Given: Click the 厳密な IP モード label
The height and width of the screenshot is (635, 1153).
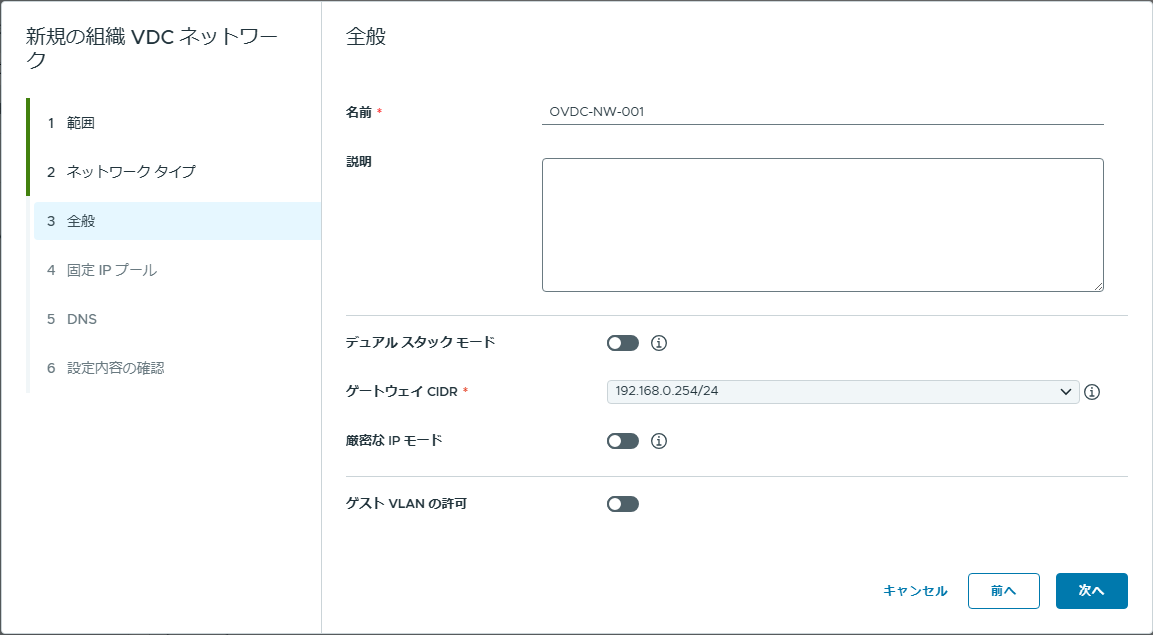Looking at the screenshot, I should point(394,441).
